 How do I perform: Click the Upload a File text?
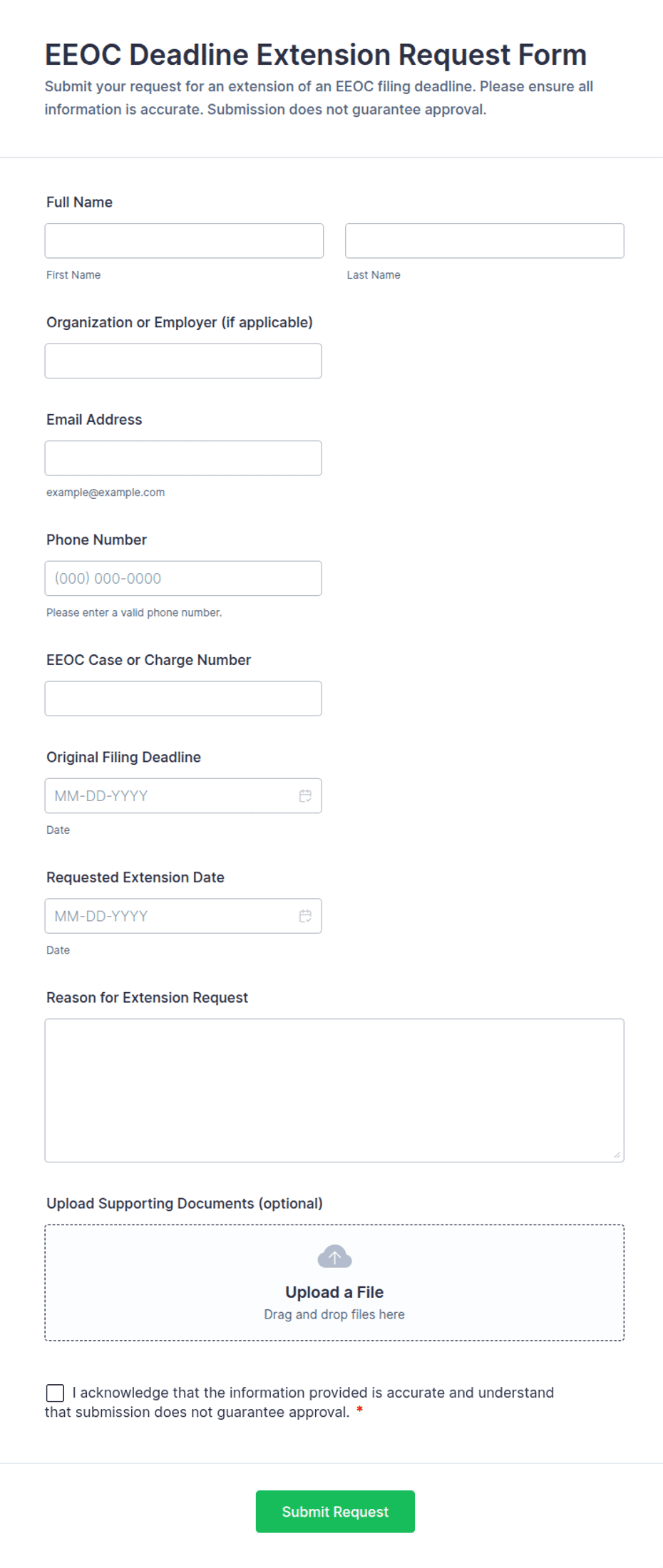[x=334, y=1293]
